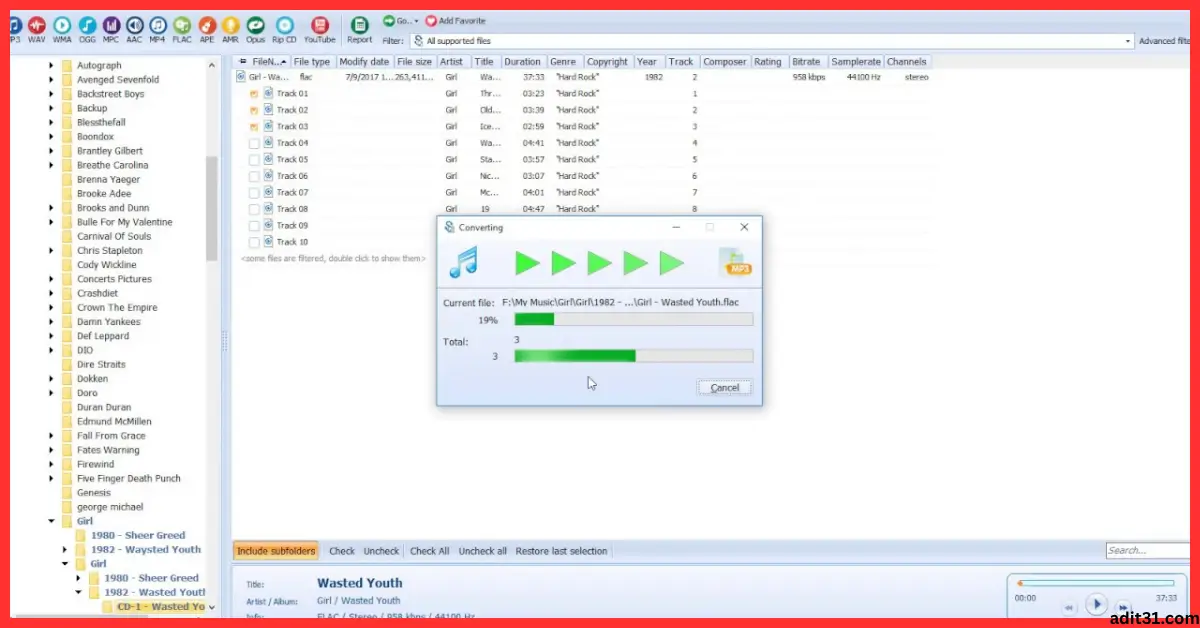Click the Uncheck all button

(483, 551)
